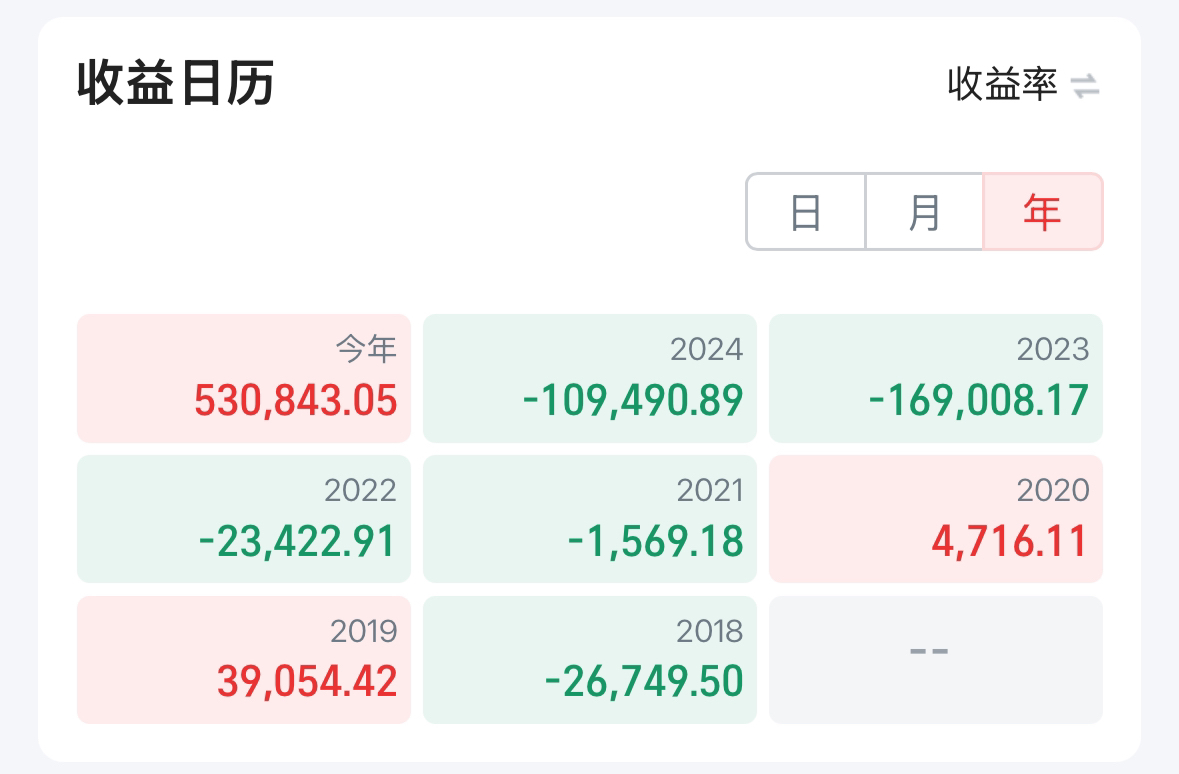
Task: Select the 2022 yearly result cell
Action: tap(244, 519)
